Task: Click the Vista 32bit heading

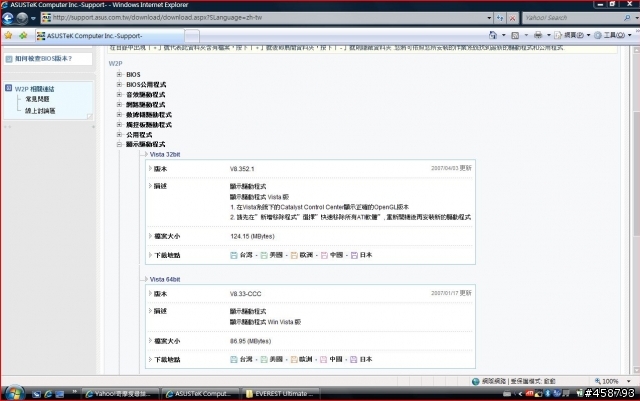Action: pyautogui.click(x=164, y=154)
